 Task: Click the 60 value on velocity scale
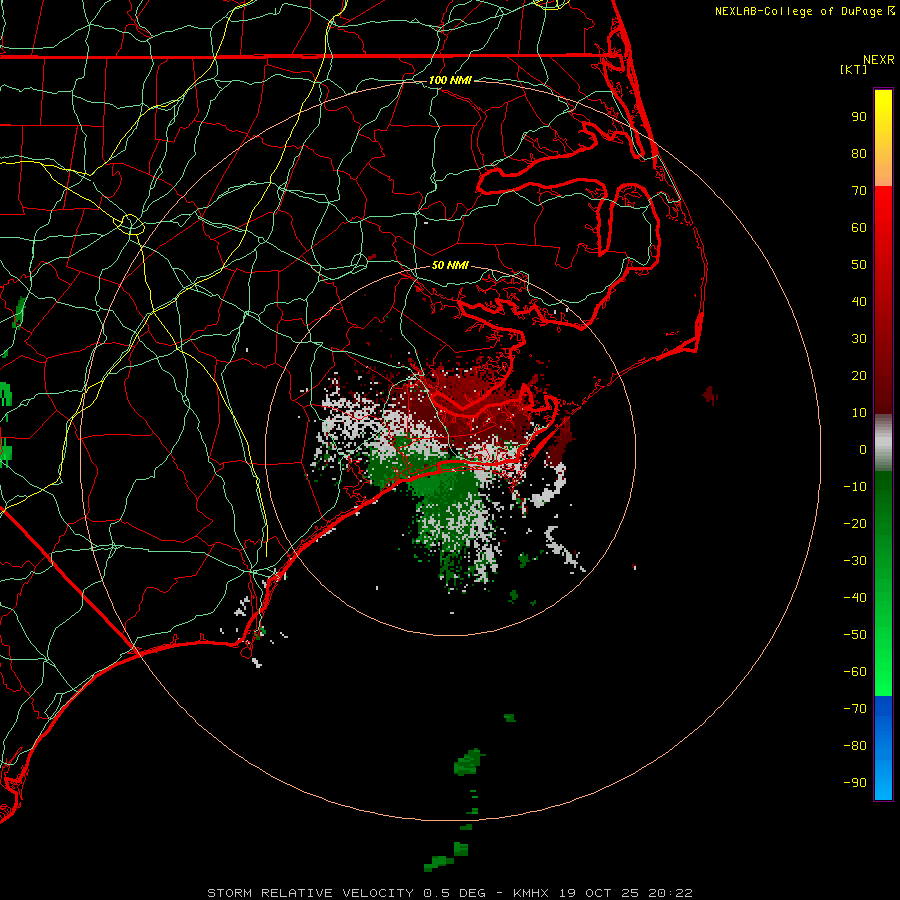click(x=859, y=227)
